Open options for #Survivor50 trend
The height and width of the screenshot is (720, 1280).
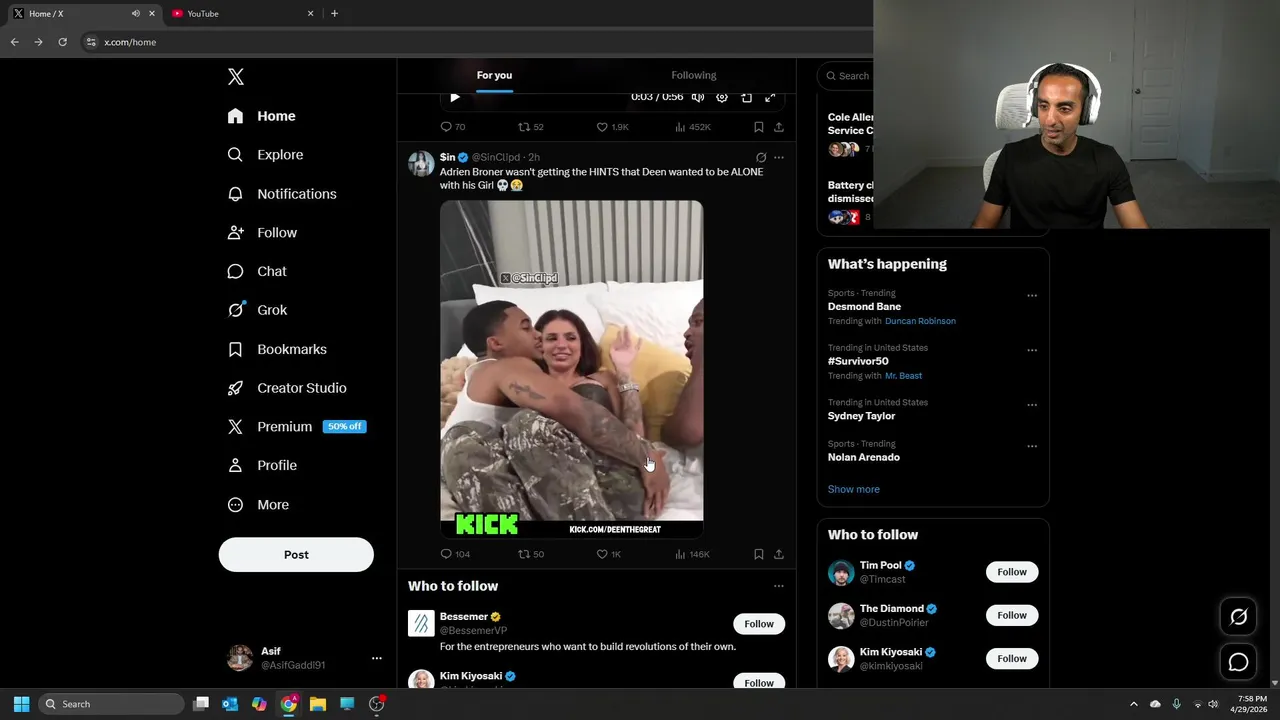point(1032,351)
